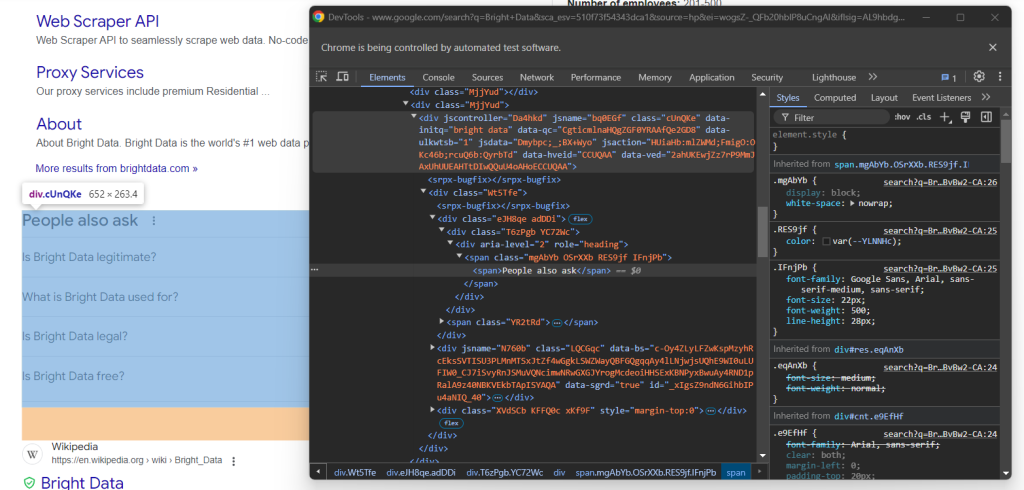Click More results from brightdata.com link
The width and height of the screenshot is (1024, 490).
tap(116, 169)
